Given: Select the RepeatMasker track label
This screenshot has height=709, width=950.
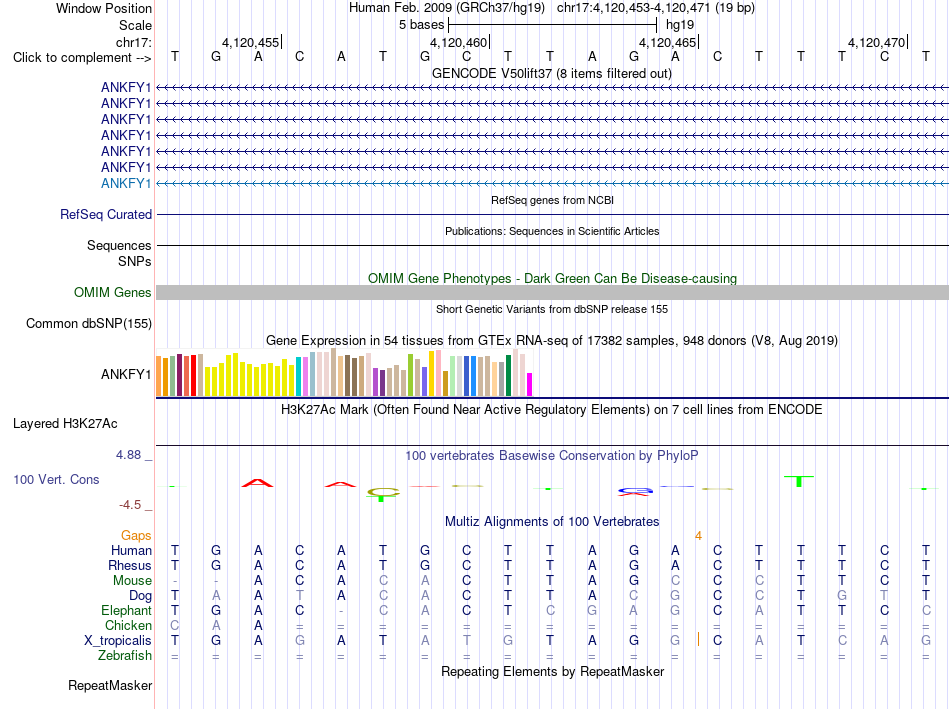Looking at the screenshot, I should pos(110,685).
